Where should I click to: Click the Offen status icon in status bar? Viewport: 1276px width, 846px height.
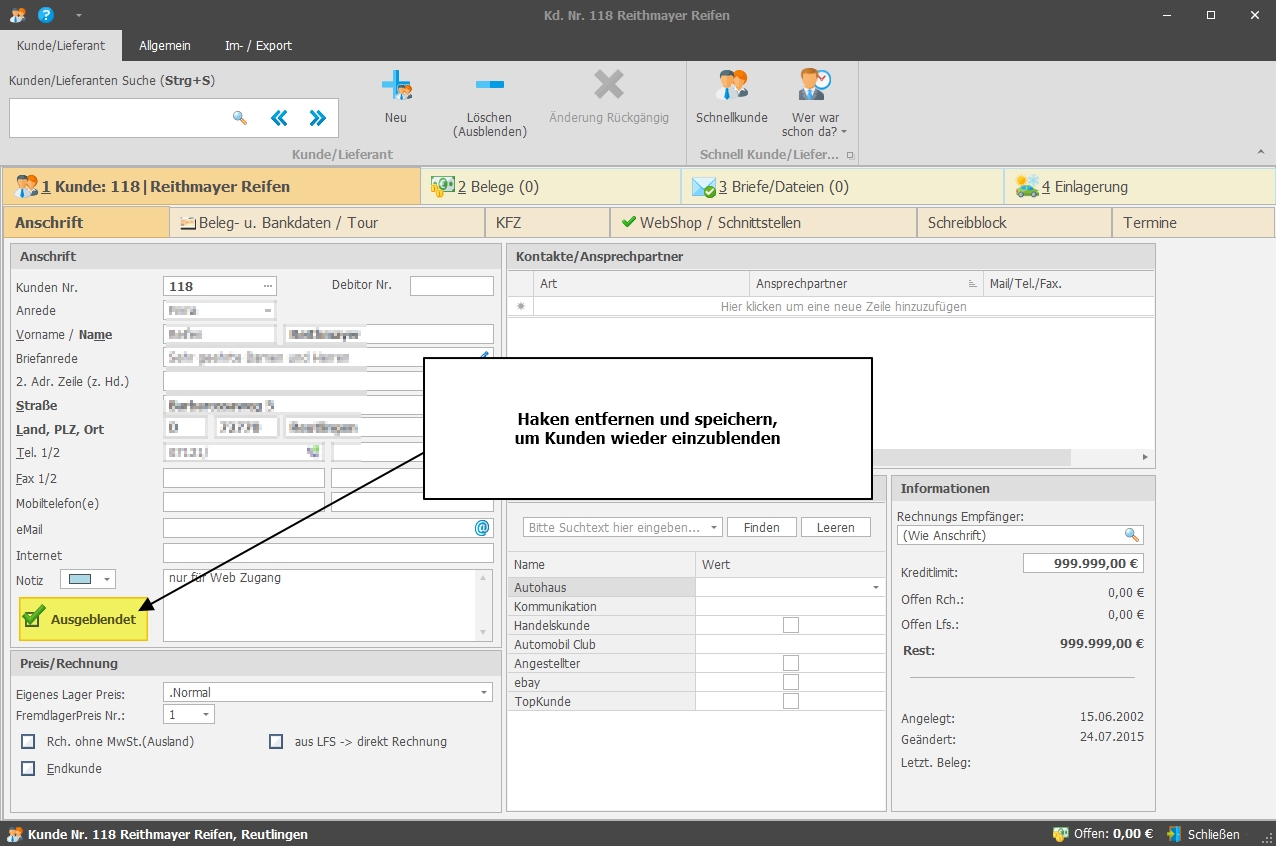point(1060,834)
